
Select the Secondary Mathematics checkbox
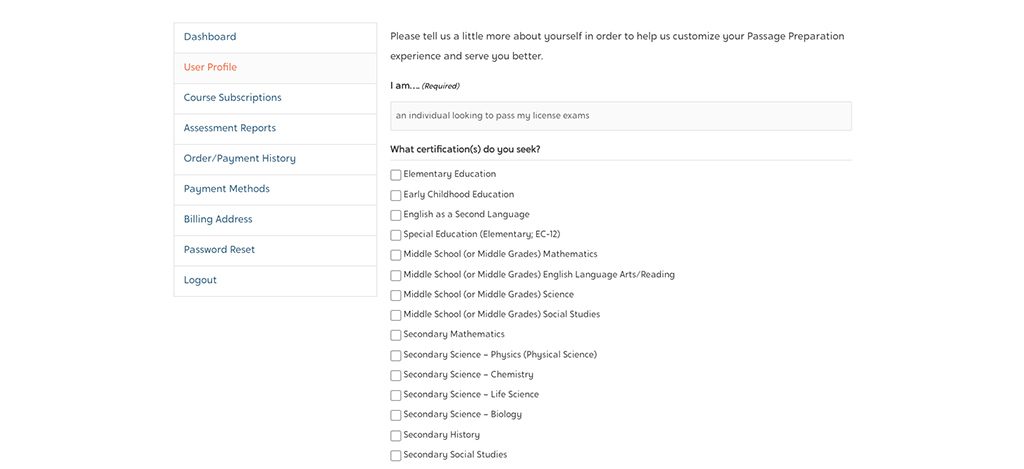point(396,335)
